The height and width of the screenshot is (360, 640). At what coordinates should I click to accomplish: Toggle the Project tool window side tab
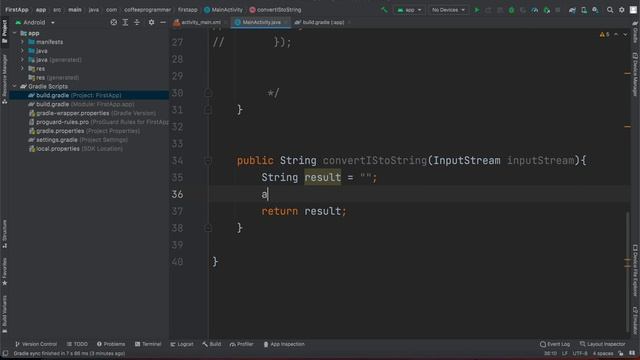pos(4,31)
